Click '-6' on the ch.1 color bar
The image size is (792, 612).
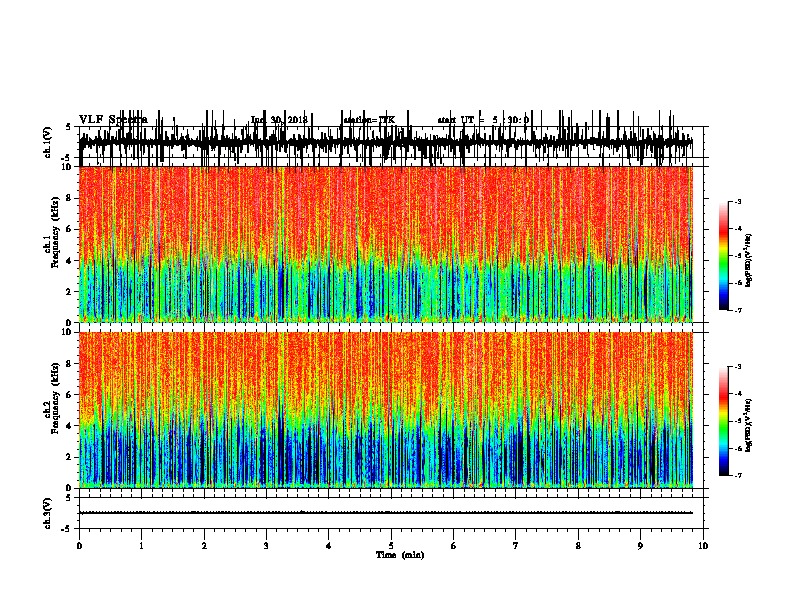coord(737,283)
